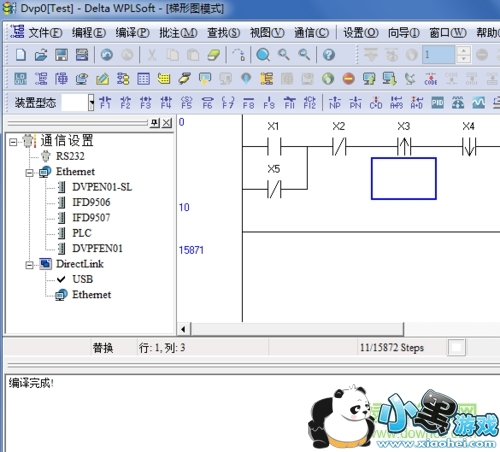
Task: Open the 文件(F) menu
Action: (45, 33)
